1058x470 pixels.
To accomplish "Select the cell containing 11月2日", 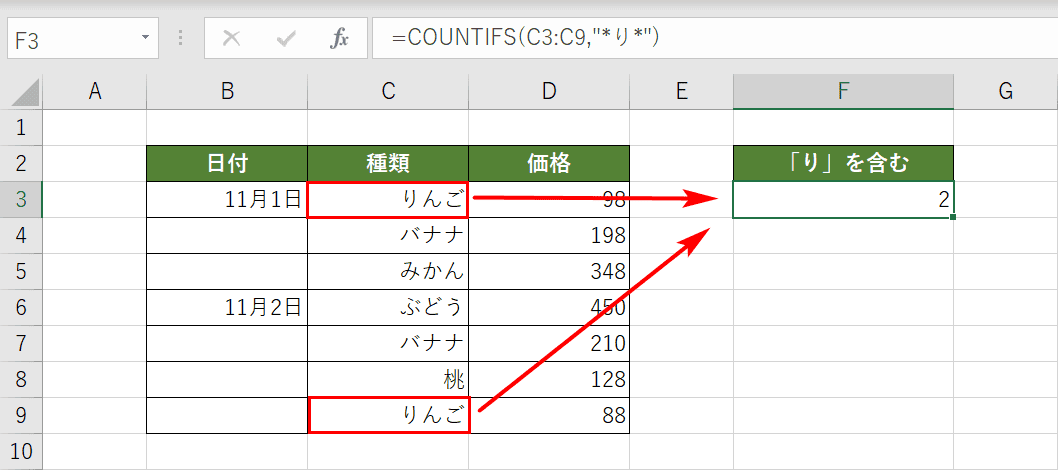I will point(227,307).
